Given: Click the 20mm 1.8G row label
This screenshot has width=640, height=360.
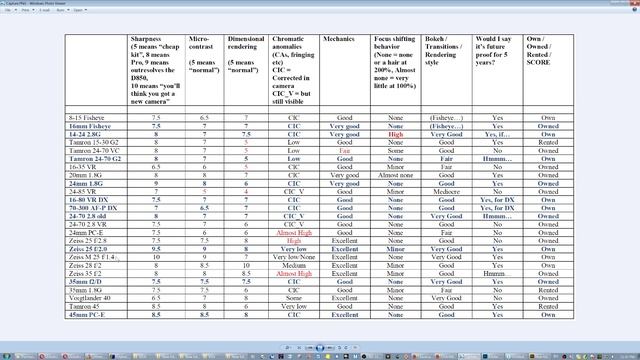Looking at the screenshot, I should (86, 175).
